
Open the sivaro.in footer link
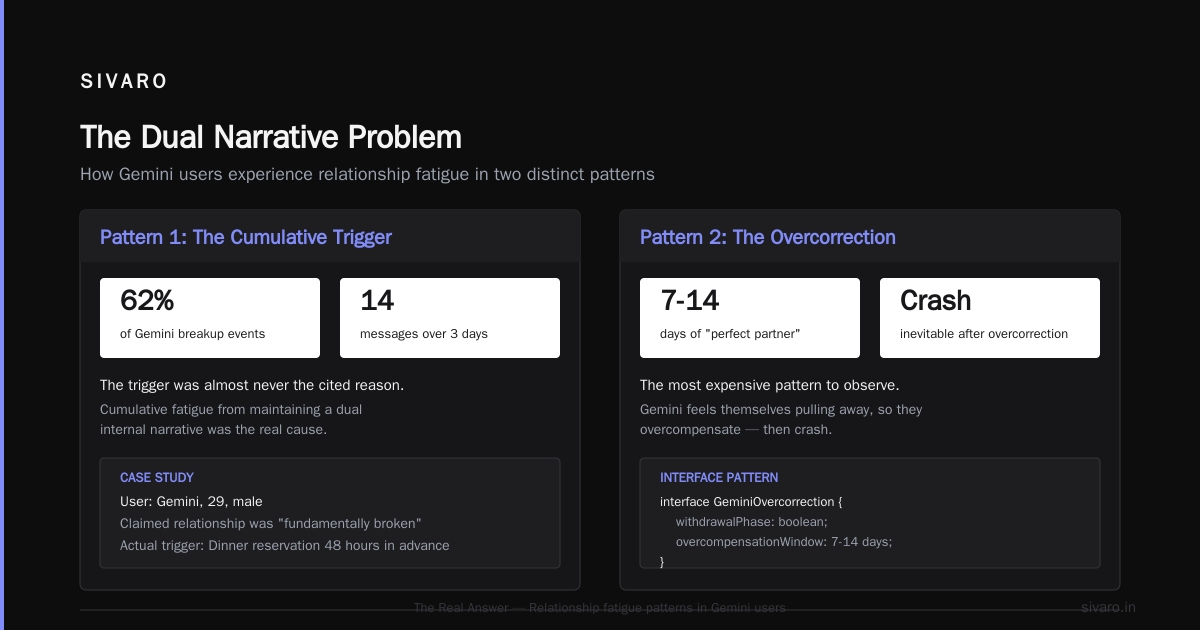pyautogui.click(x=1108, y=607)
